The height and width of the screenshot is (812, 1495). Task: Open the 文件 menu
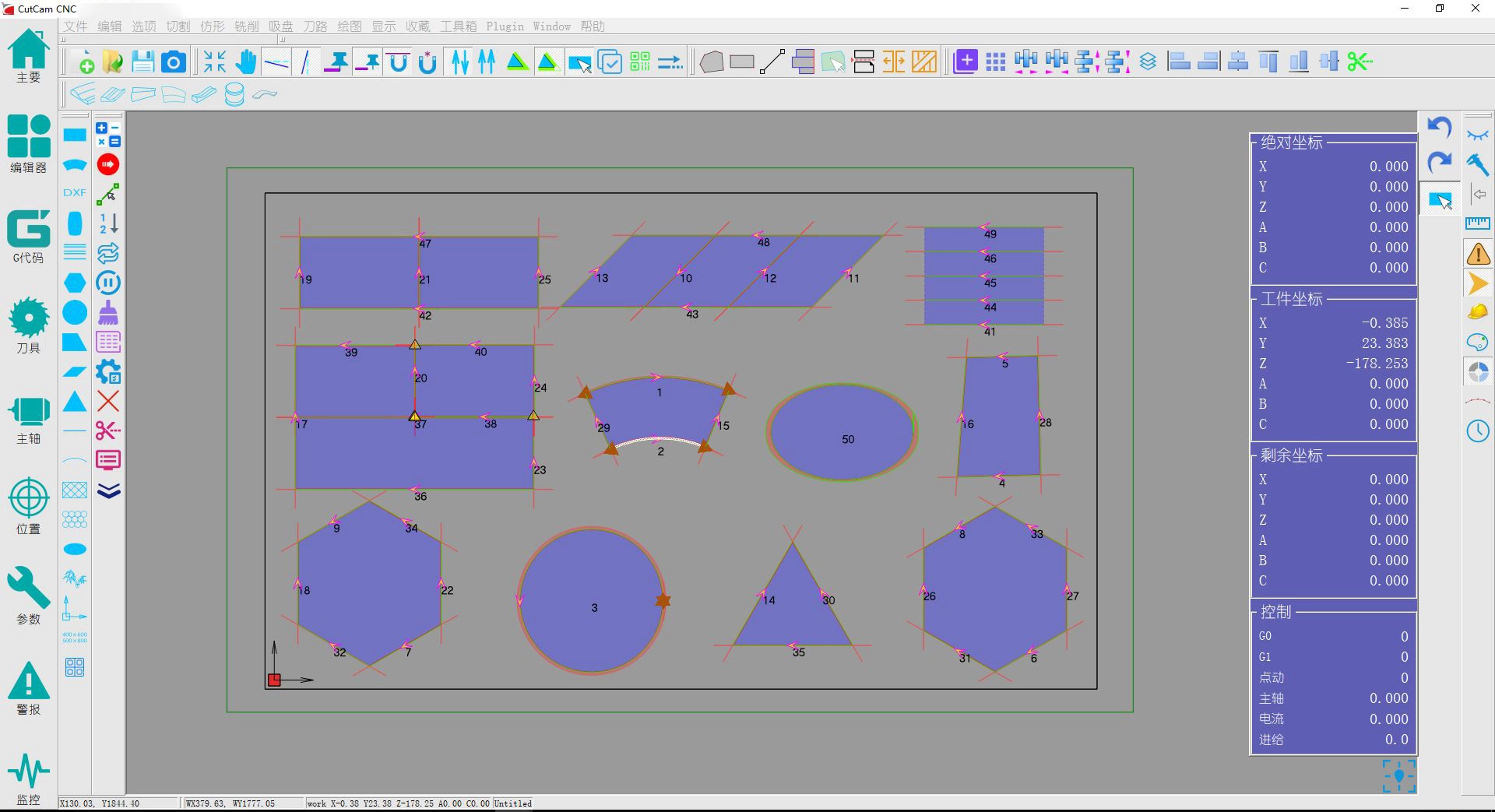tap(75, 26)
